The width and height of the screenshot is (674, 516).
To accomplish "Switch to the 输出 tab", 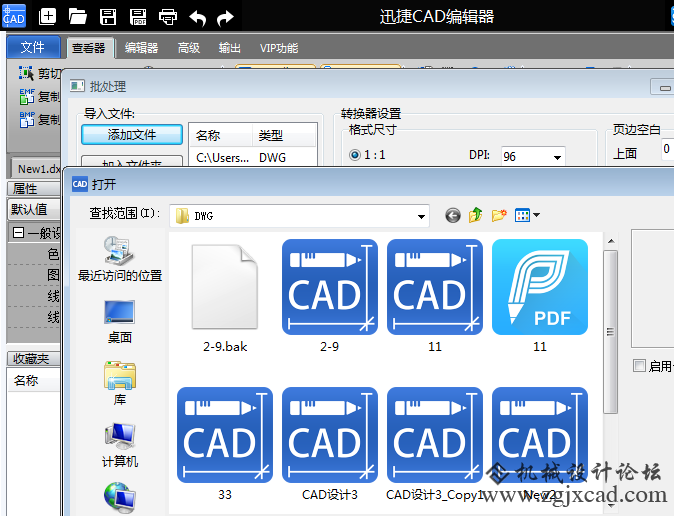I will (230, 48).
